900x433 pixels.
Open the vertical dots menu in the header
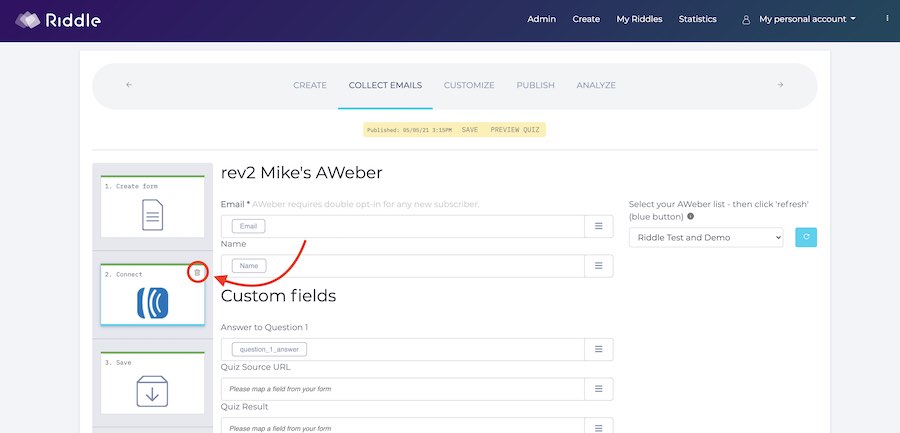coord(887,18)
